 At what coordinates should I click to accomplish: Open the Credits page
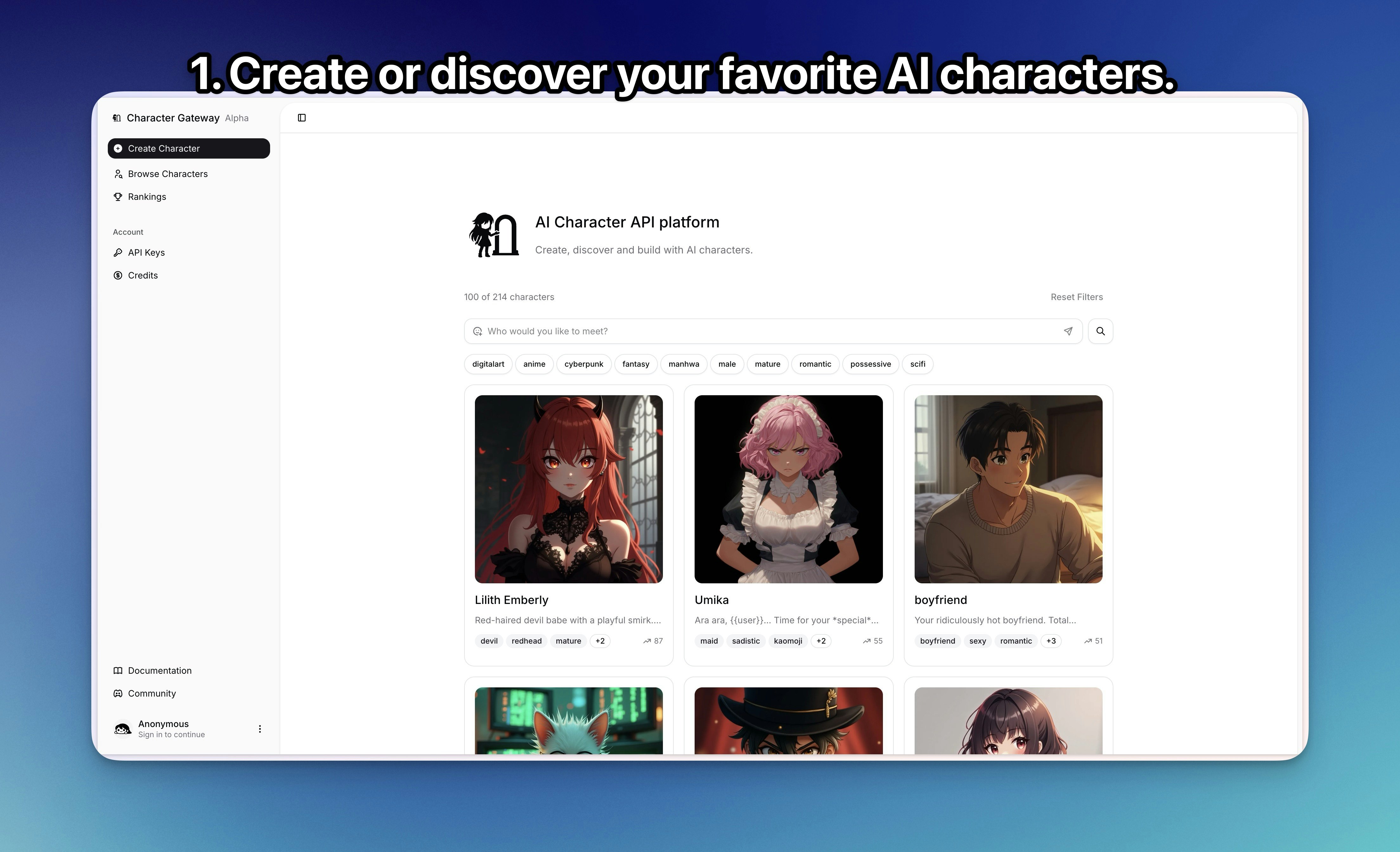coord(143,275)
